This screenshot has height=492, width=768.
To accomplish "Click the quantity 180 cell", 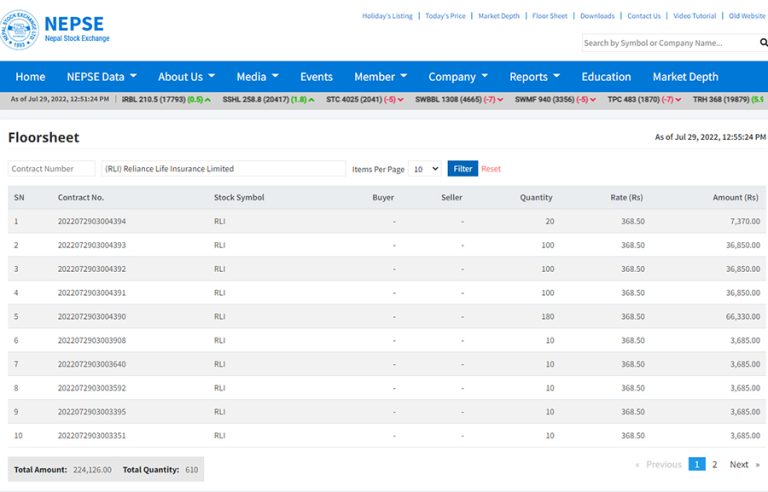I will [548, 317].
